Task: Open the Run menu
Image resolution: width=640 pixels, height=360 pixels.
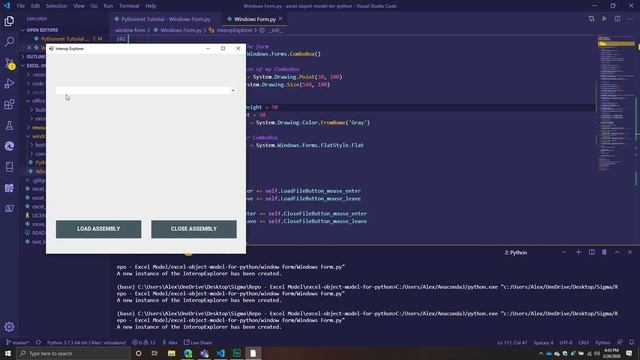Action: (108, 6)
